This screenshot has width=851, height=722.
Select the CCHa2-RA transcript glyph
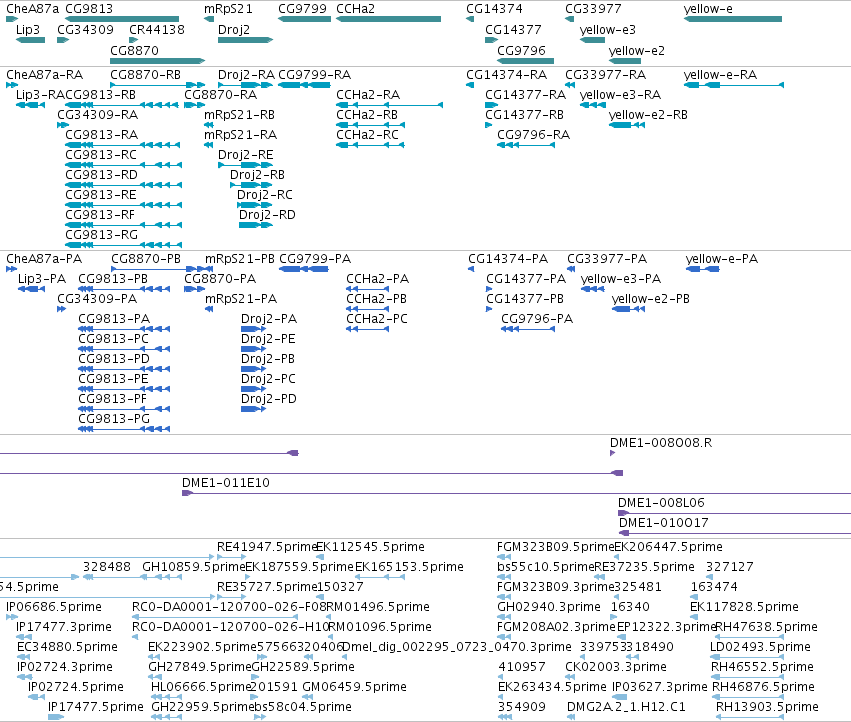pos(389,105)
